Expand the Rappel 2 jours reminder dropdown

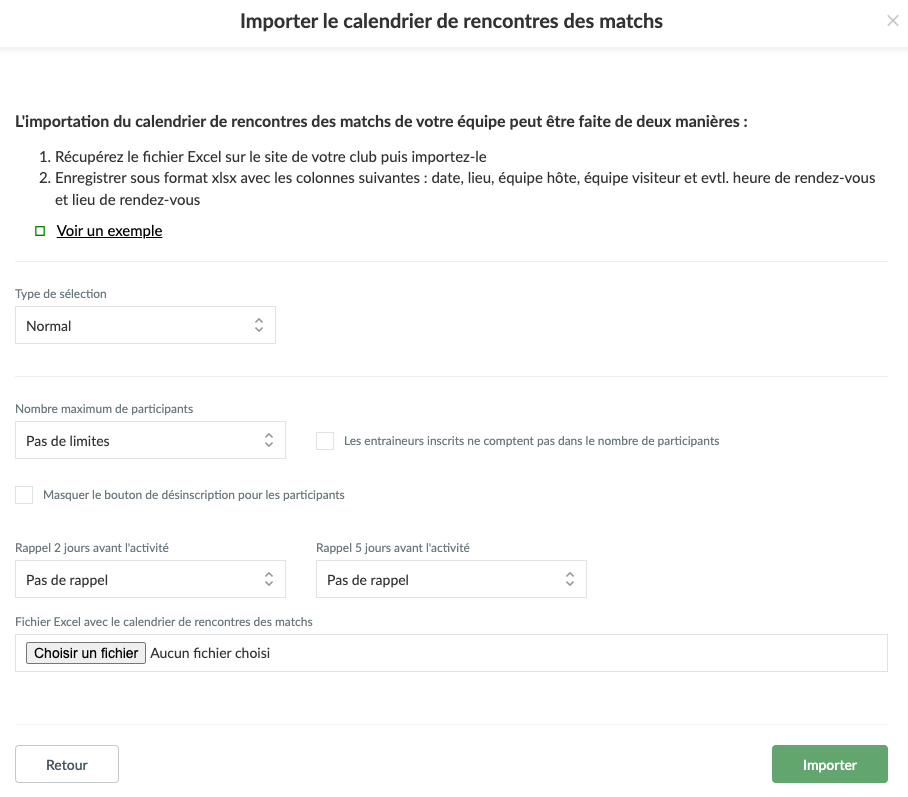pos(150,580)
